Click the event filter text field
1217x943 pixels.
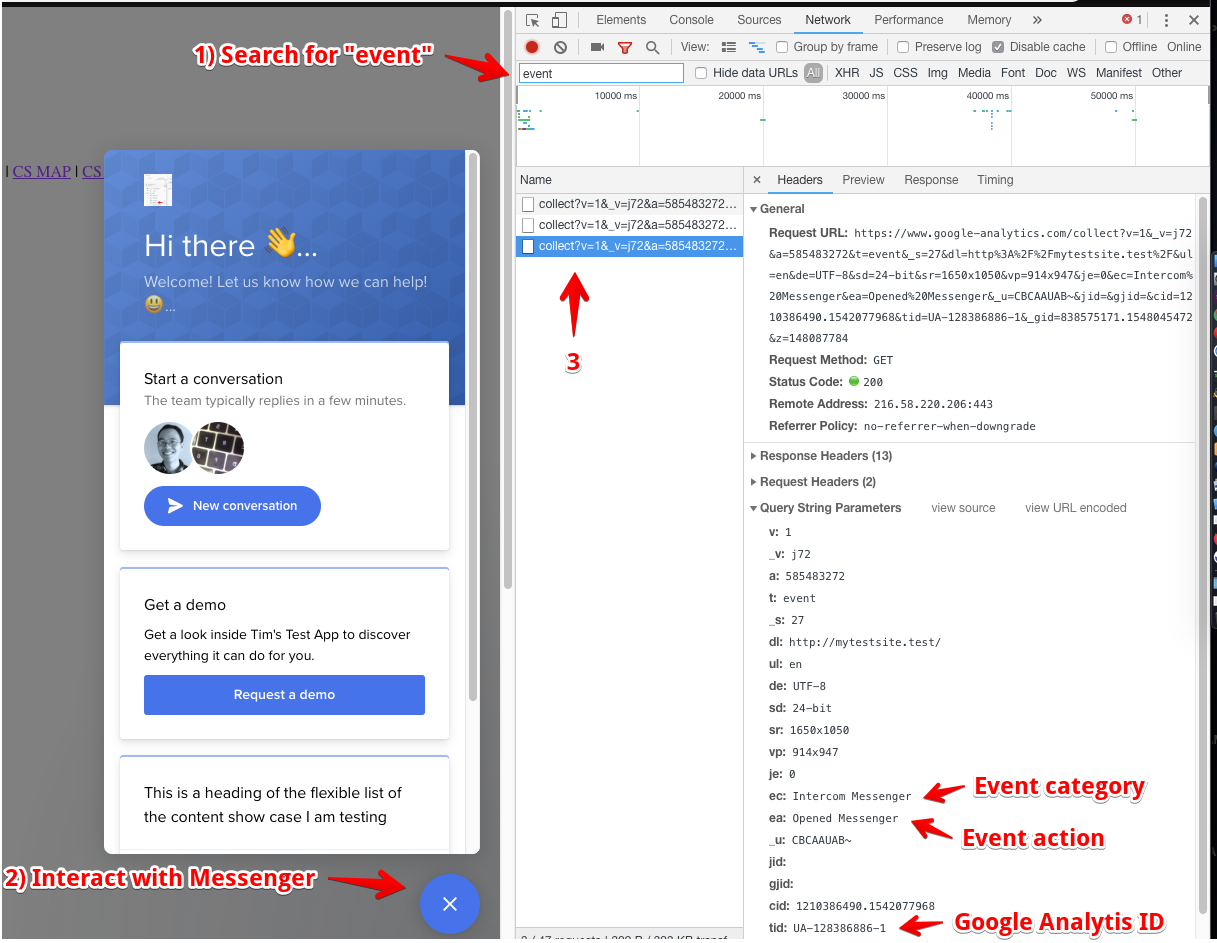pyautogui.click(x=601, y=73)
